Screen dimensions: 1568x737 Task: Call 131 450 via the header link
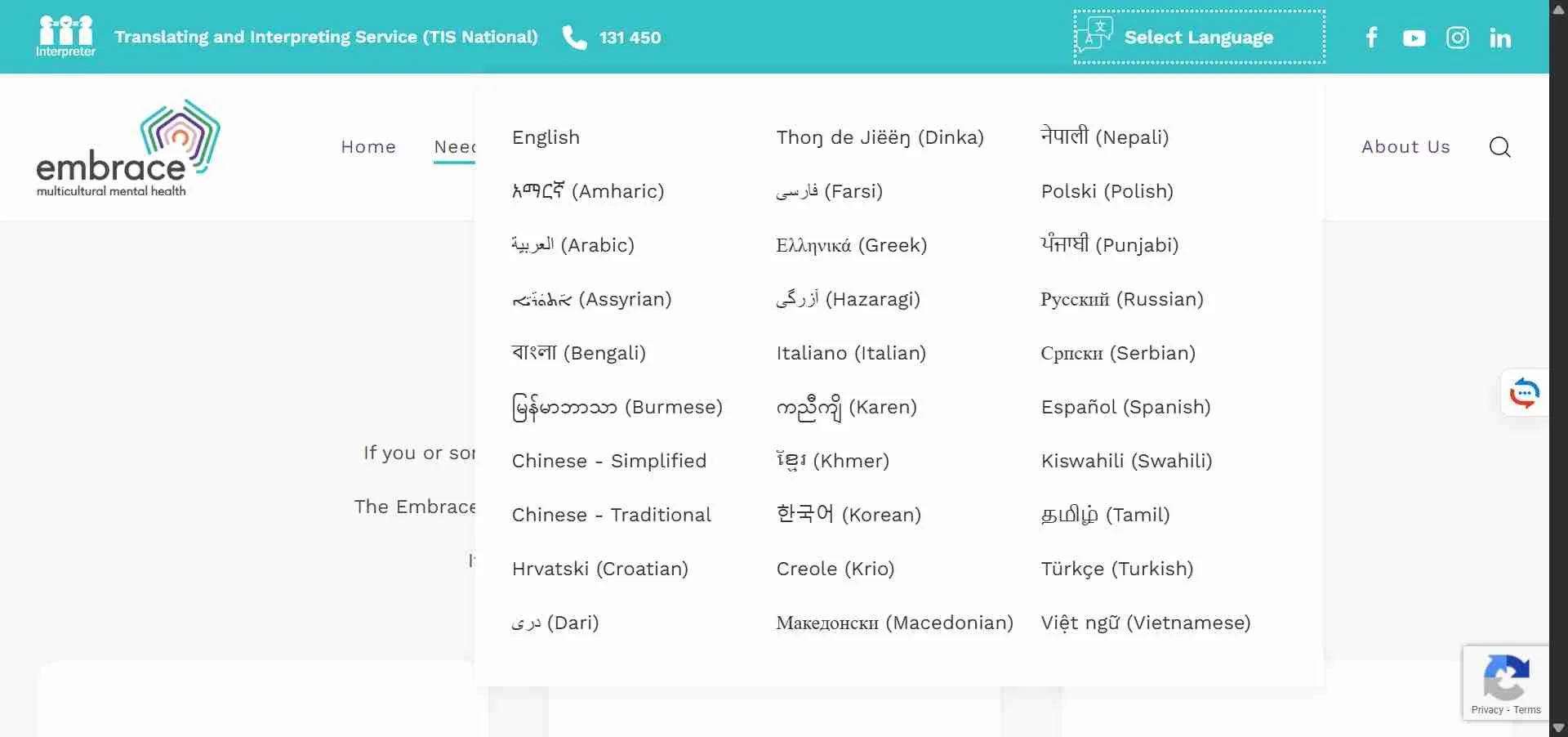pyautogui.click(x=630, y=38)
